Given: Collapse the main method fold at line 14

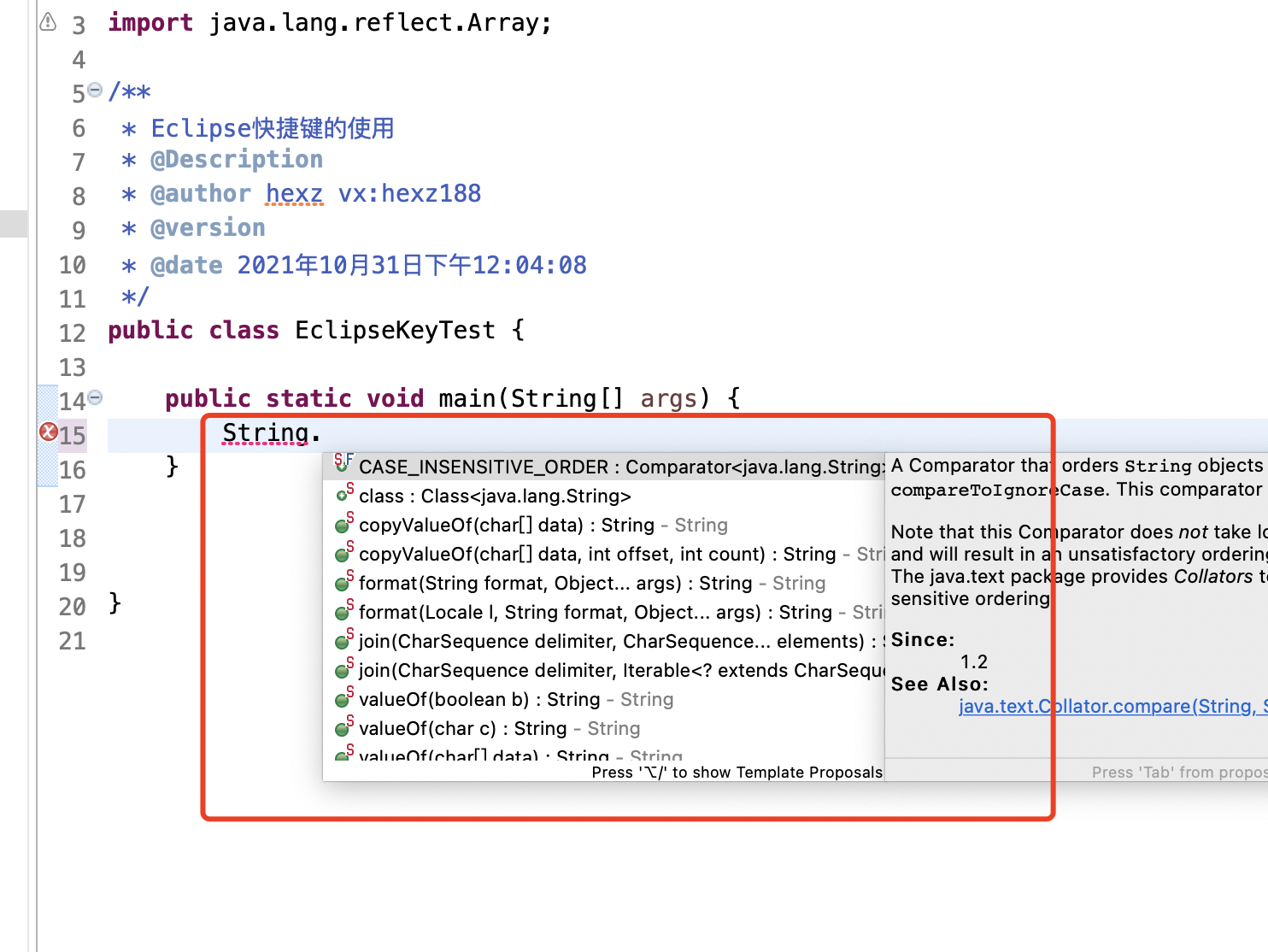Looking at the screenshot, I should pyautogui.click(x=95, y=397).
